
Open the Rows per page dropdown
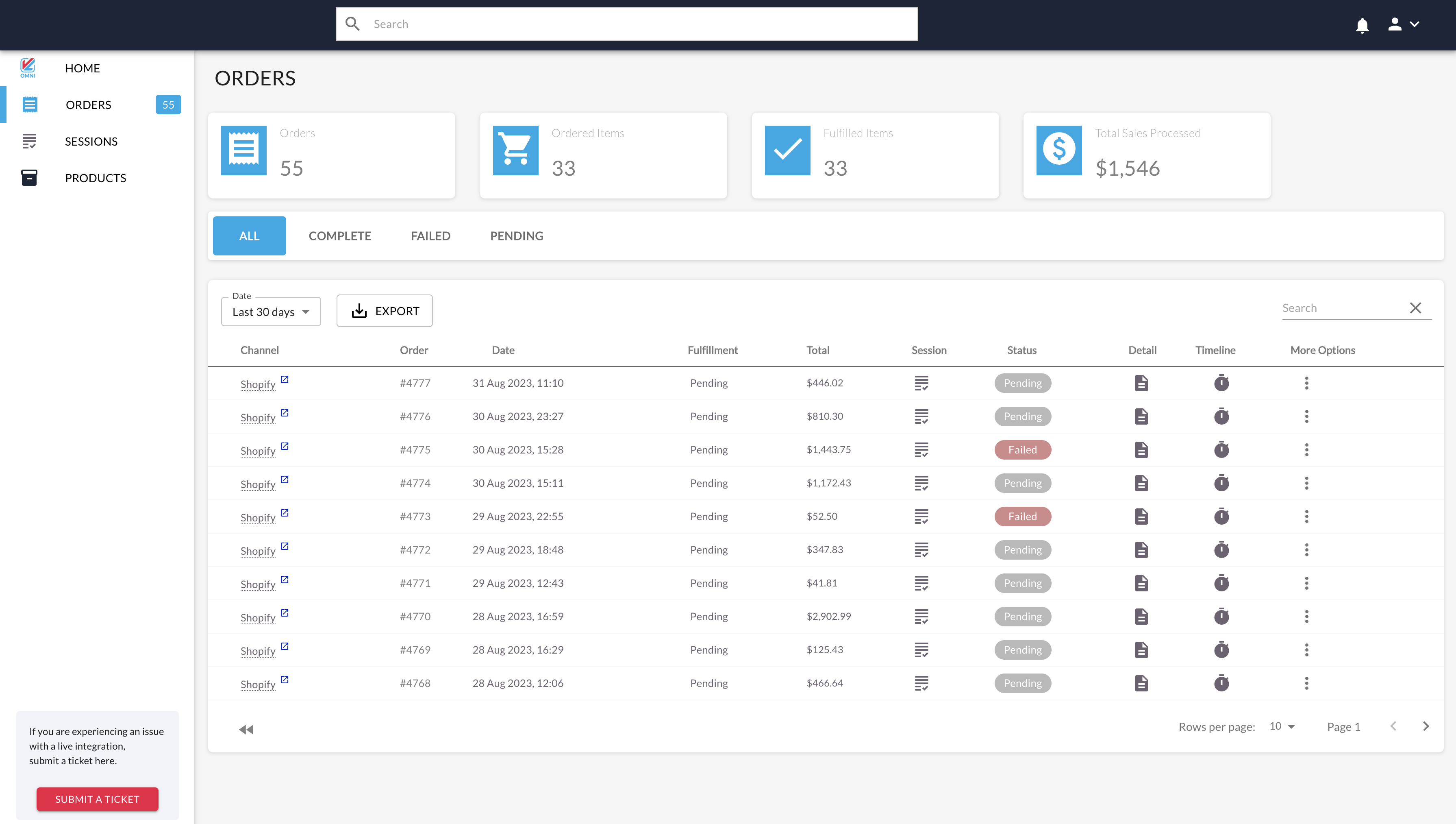[x=1282, y=726]
